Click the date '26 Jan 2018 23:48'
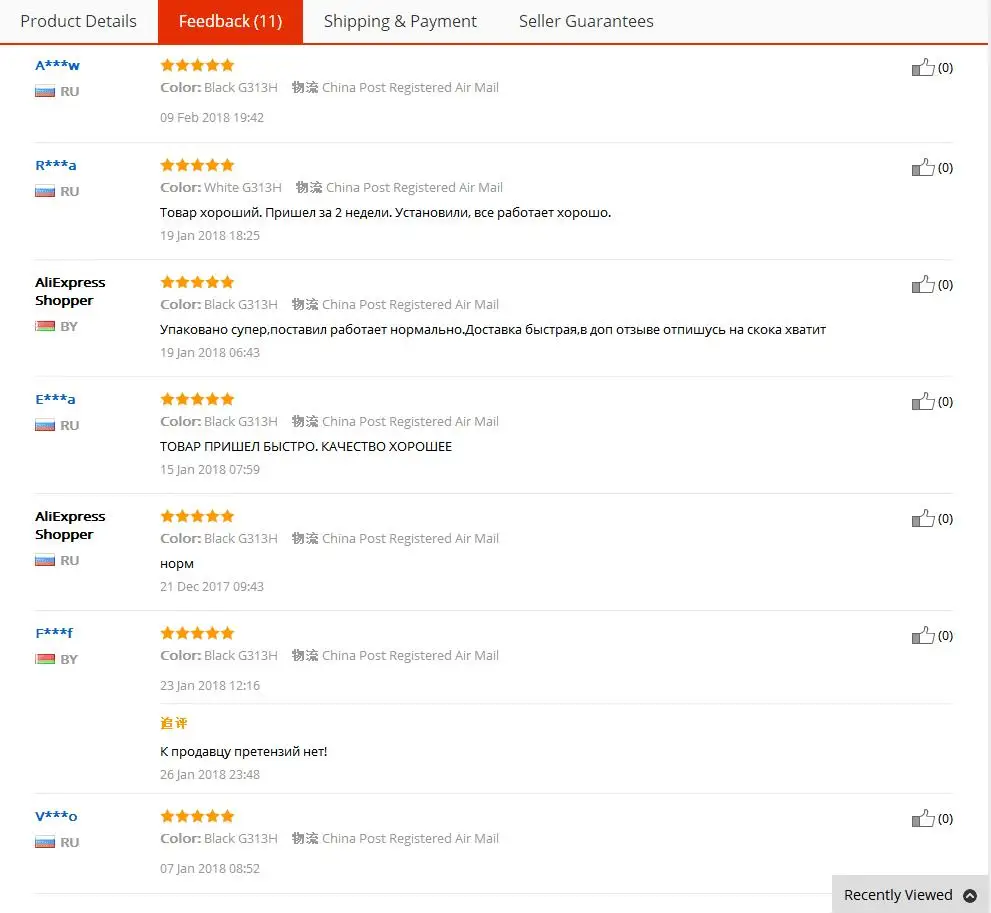This screenshot has height=913, width=991. 210,775
